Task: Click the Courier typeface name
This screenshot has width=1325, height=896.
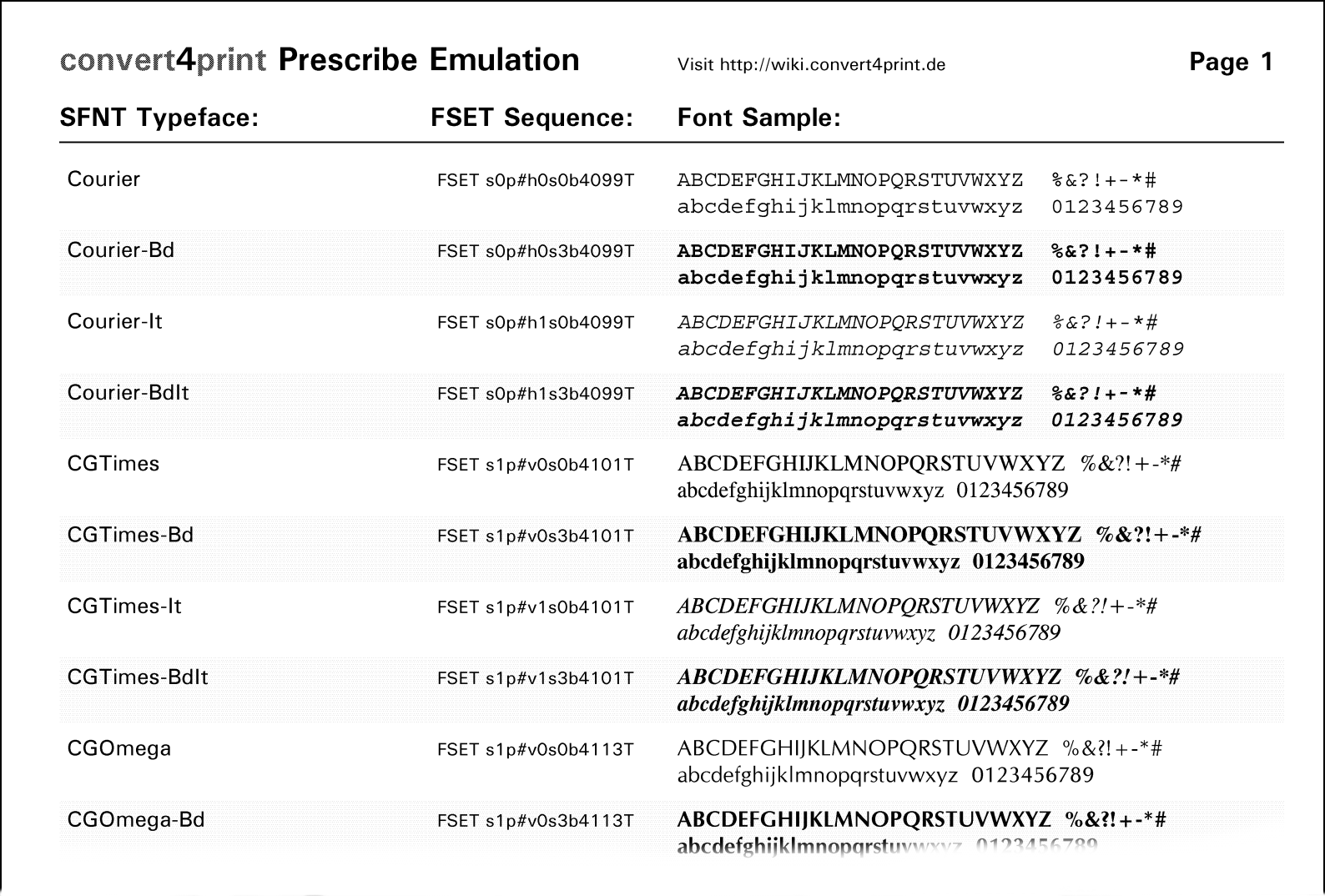Action: (x=103, y=179)
